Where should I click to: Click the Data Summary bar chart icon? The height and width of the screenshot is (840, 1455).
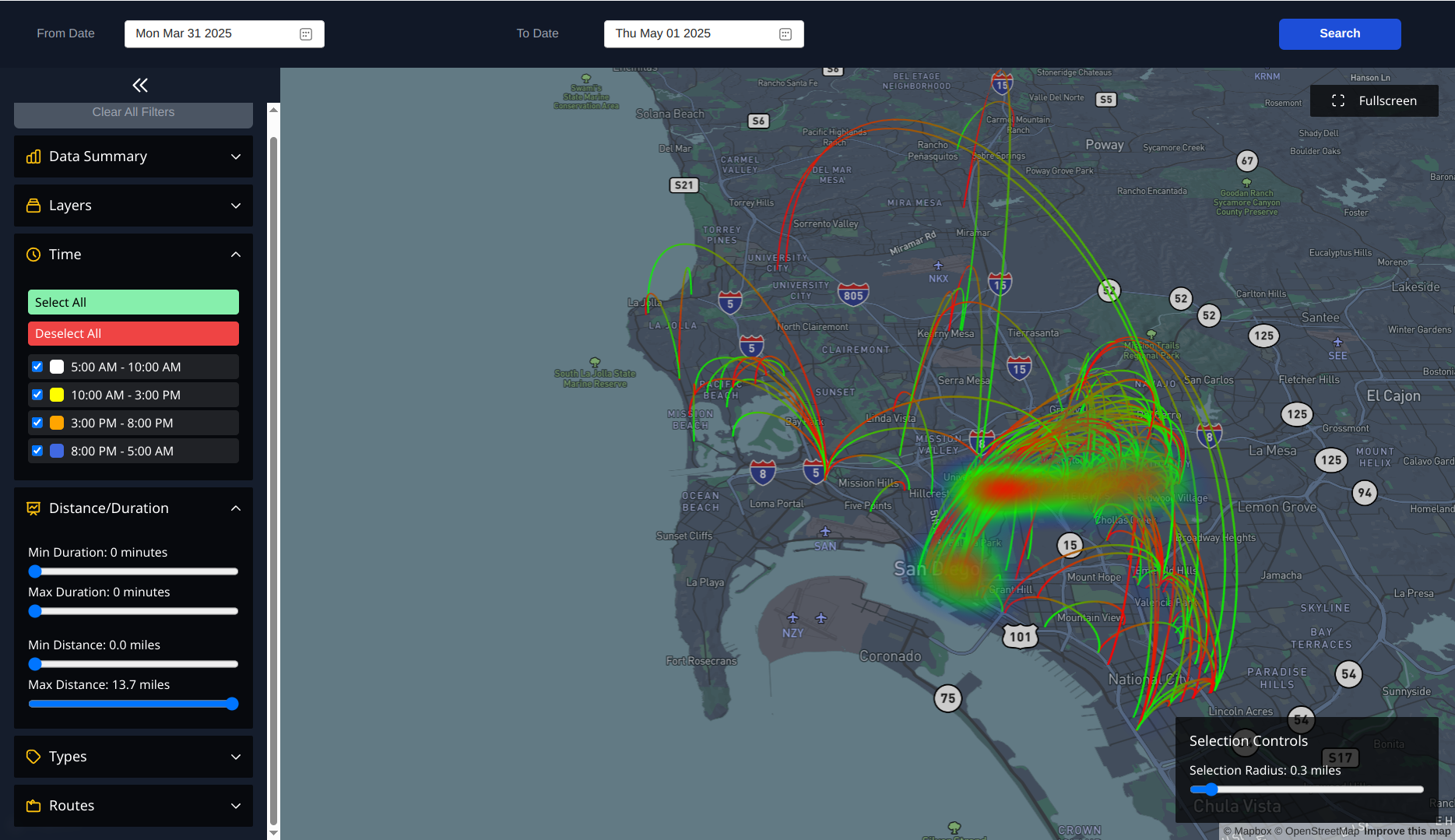point(33,156)
